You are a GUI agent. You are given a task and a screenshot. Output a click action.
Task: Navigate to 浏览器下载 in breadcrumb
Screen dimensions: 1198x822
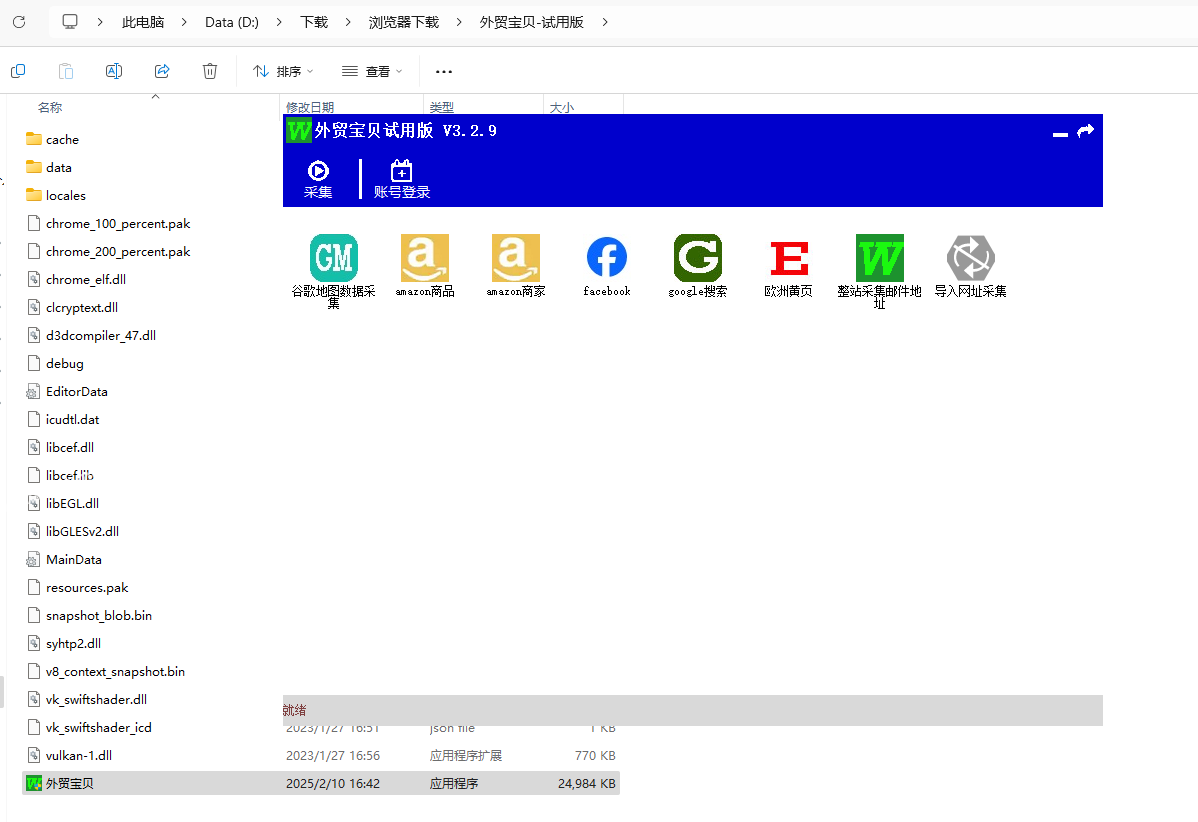[403, 22]
